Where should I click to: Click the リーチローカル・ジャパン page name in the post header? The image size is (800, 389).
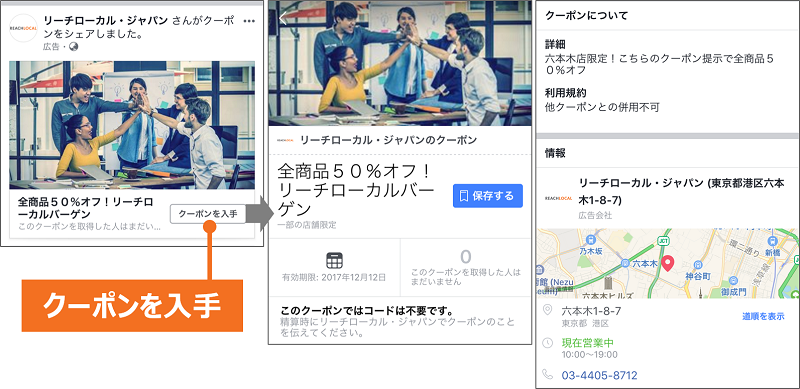click(106, 21)
